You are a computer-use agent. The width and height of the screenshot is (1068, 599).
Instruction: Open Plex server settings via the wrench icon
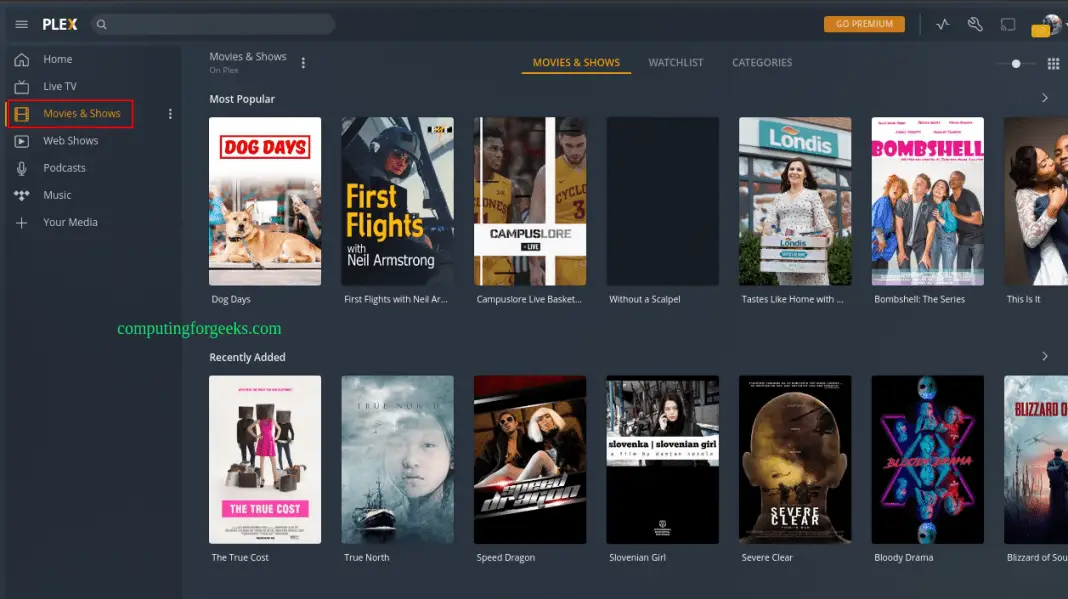[x=975, y=24]
